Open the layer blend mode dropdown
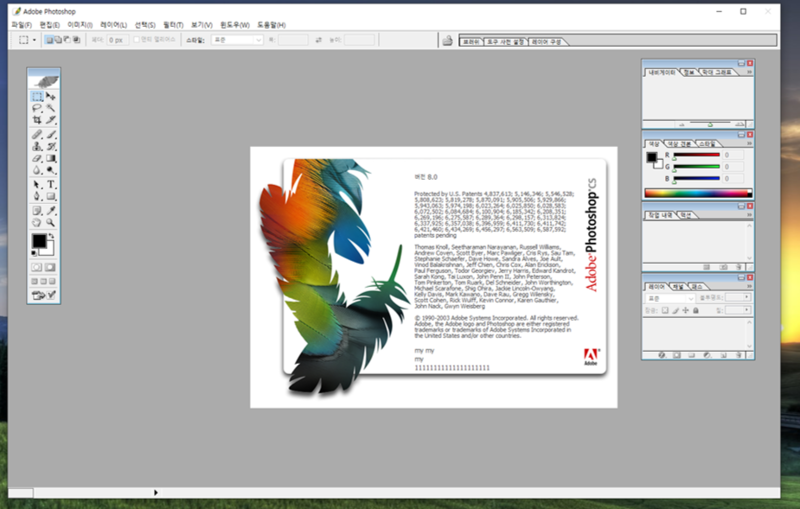 pyautogui.click(x=670, y=298)
